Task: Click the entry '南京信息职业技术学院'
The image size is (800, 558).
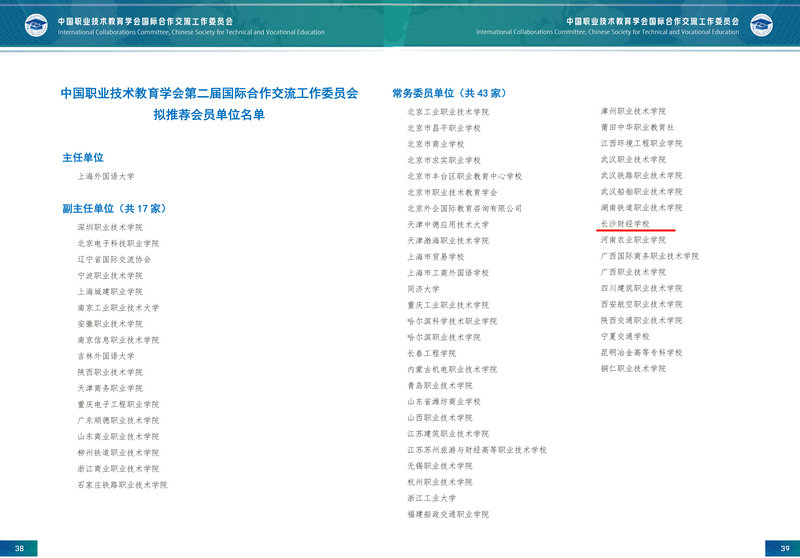Action: (x=118, y=340)
